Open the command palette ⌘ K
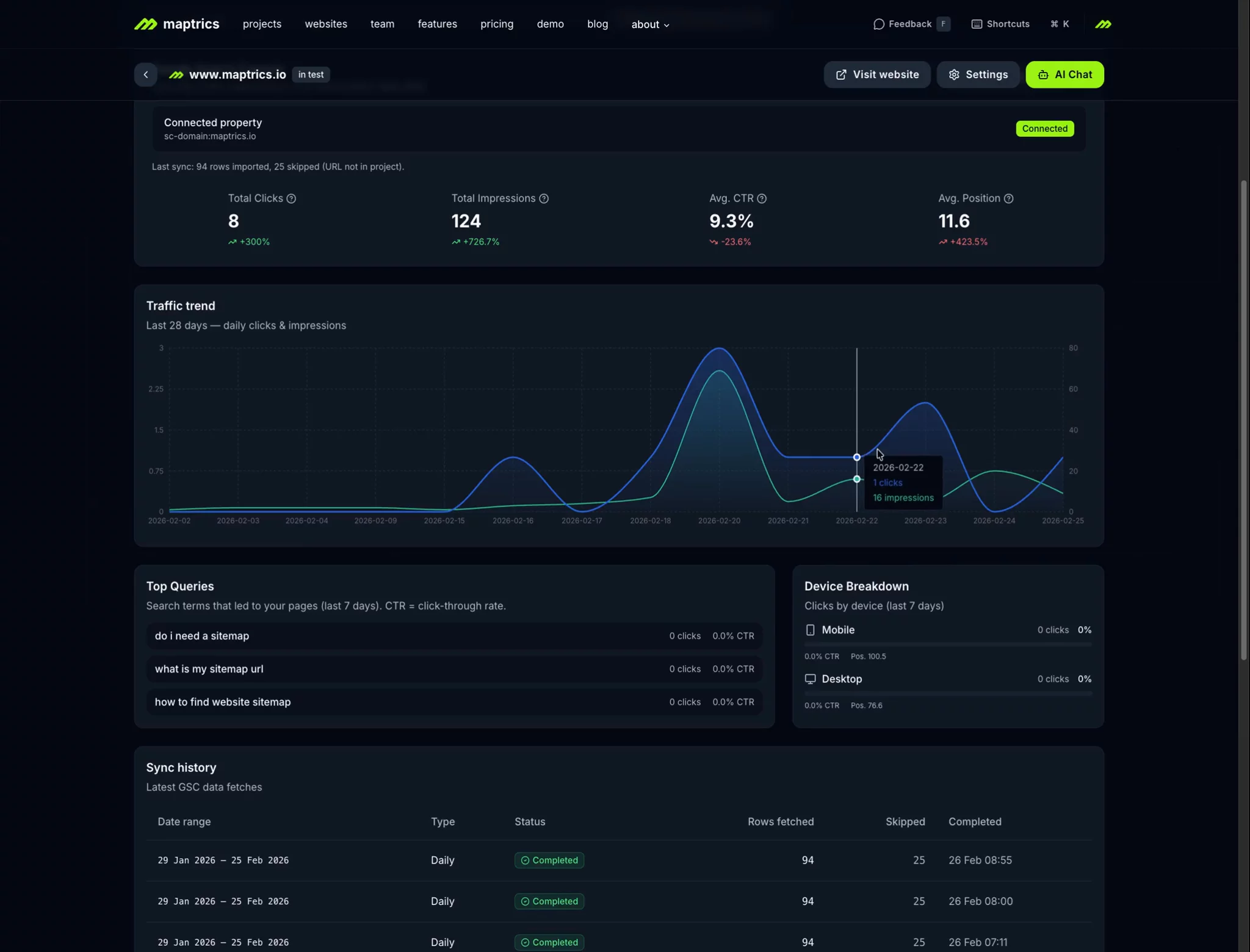 pyautogui.click(x=1060, y=24)
